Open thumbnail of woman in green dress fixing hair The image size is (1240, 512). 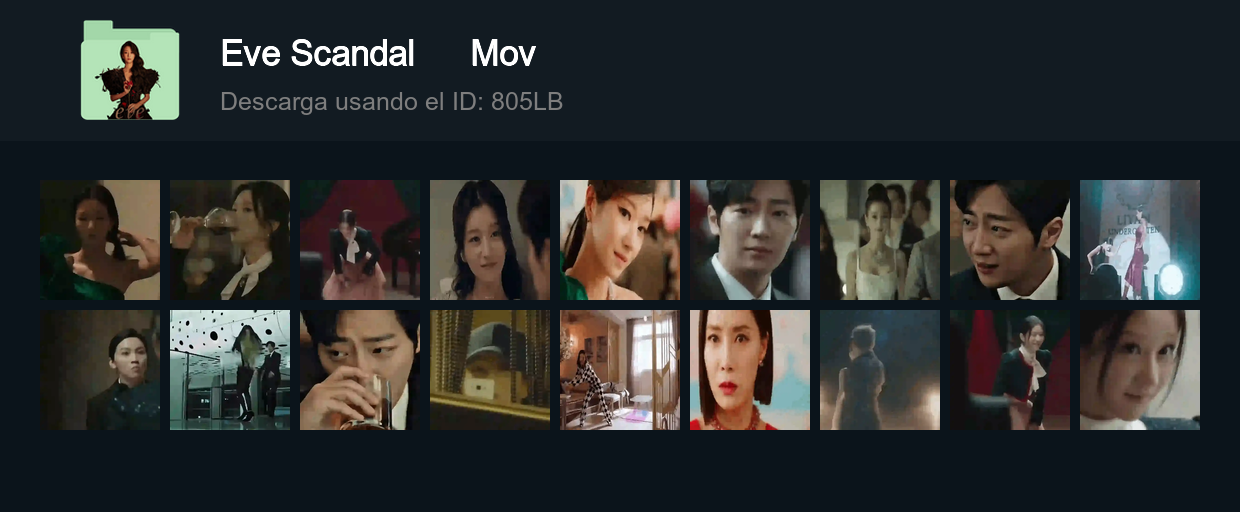pyautogui.click(x=100, y=240)
